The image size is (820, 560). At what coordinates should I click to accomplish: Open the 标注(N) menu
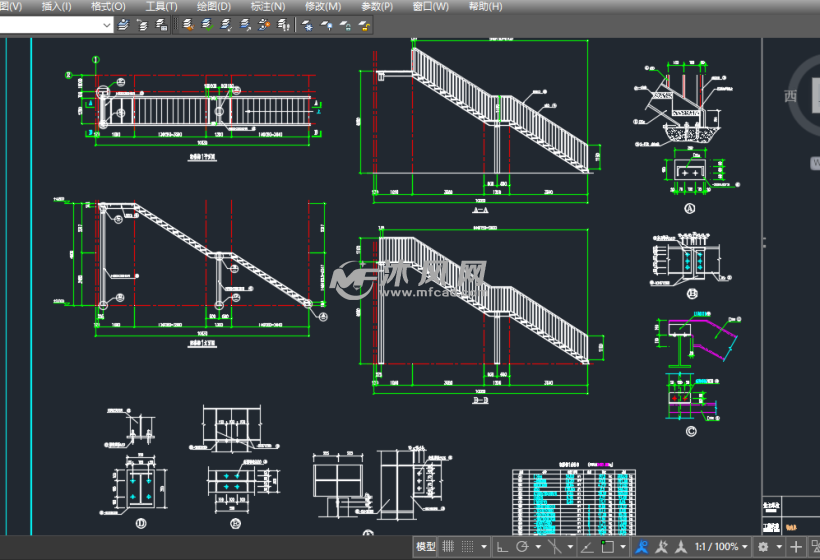tap(267, 6)
